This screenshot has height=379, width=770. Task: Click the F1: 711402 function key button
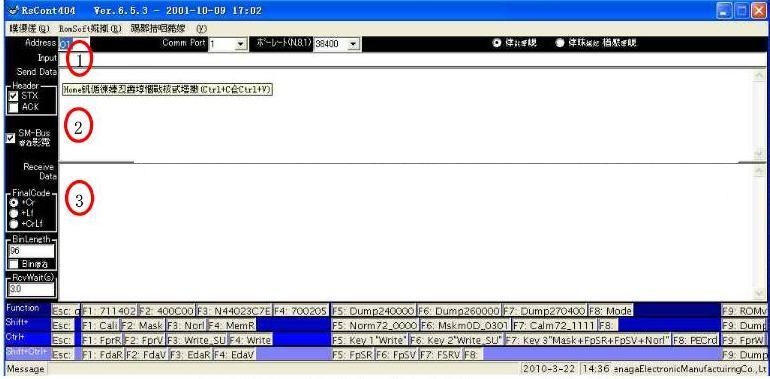tap(110, 311)
